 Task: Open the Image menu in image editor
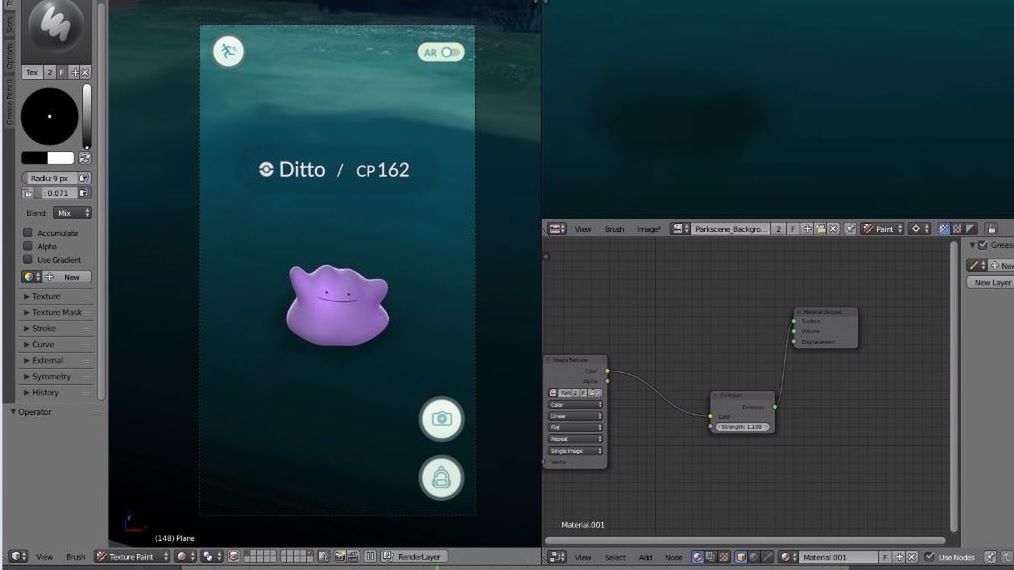649,229
